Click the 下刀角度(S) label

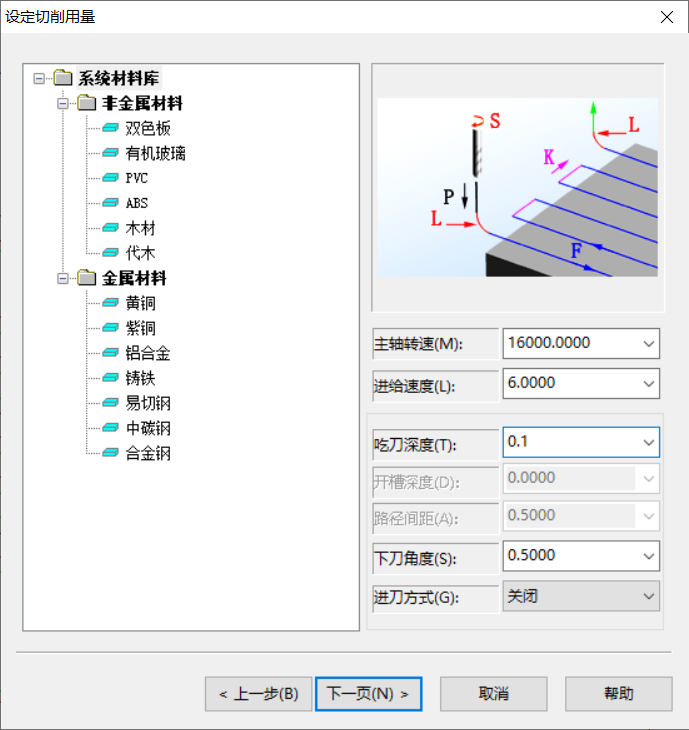(415, 558)
